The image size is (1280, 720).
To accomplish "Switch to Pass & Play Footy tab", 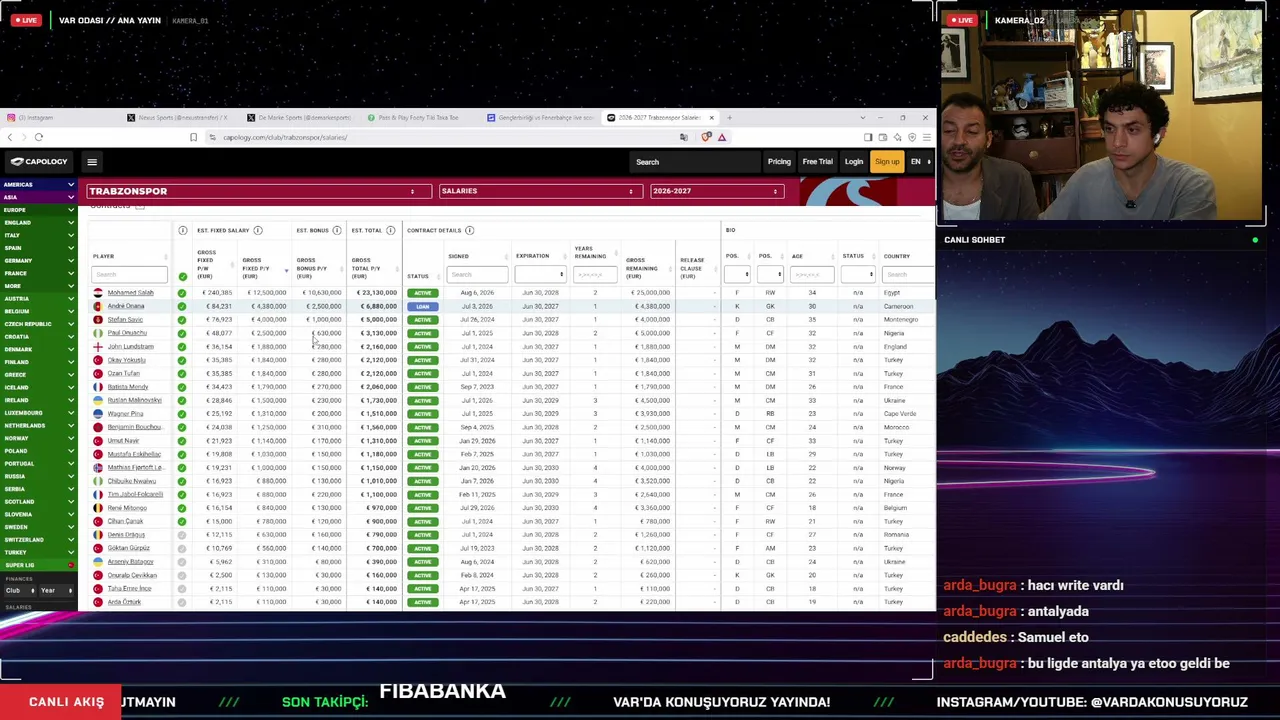I will point(420,118).
